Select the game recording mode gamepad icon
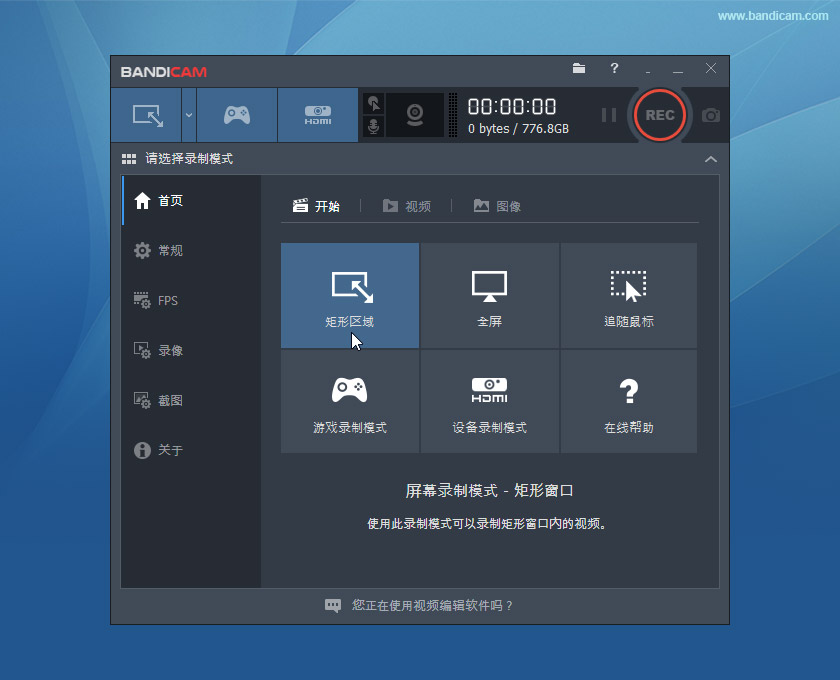This screenshot has width=840, height=680. tap(237, 114)
